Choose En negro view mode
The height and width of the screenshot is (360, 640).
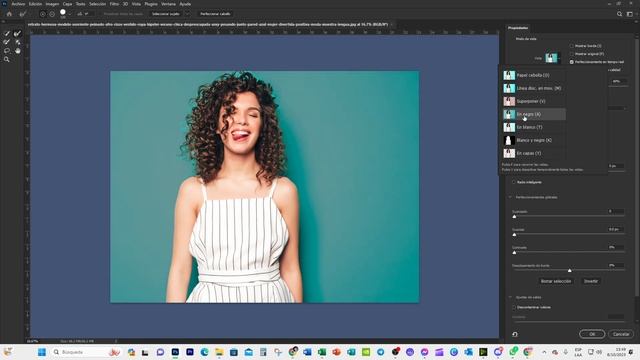point(534,114)
